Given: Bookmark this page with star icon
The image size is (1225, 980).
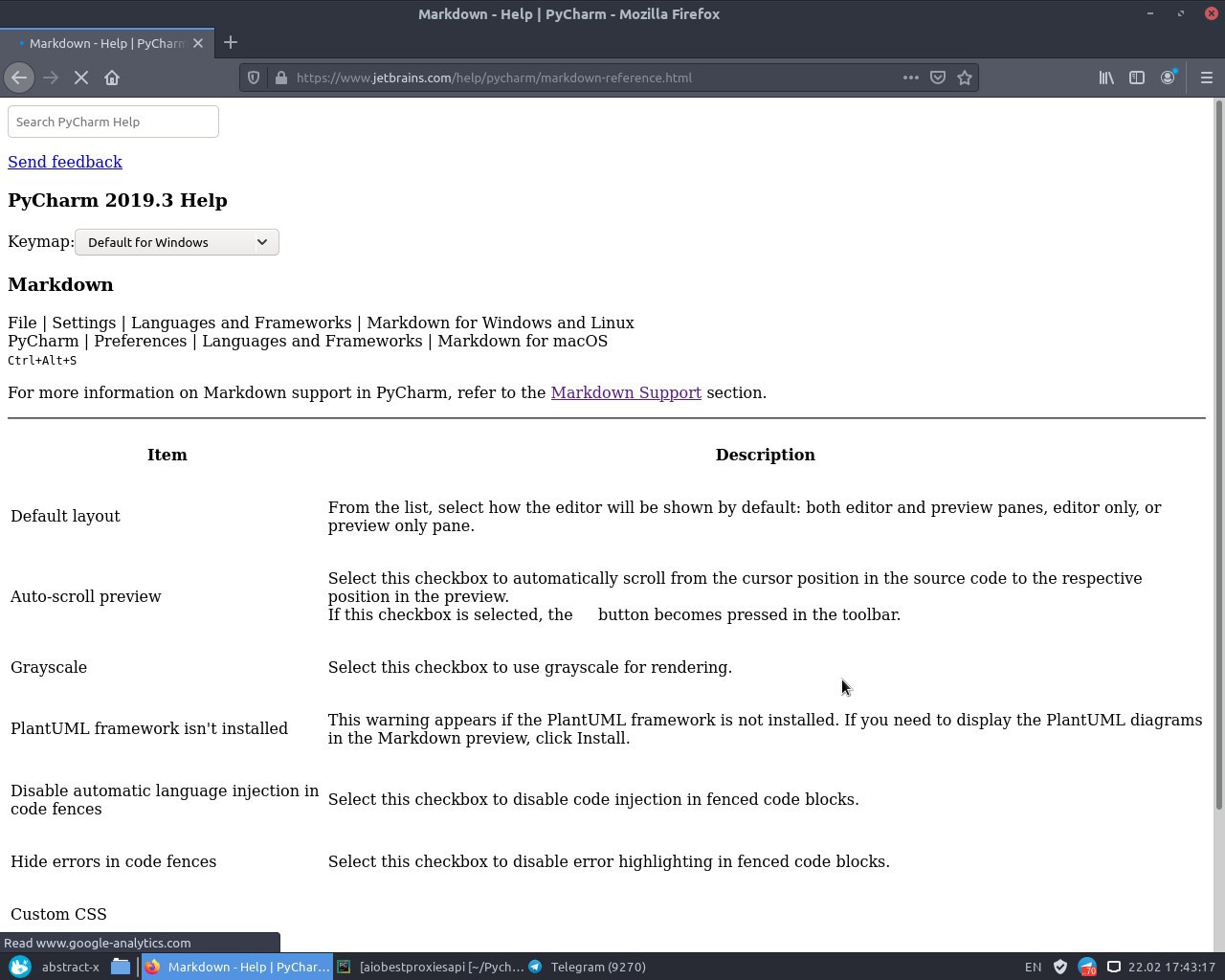Looking at the screenshot, I should point(965,78).
